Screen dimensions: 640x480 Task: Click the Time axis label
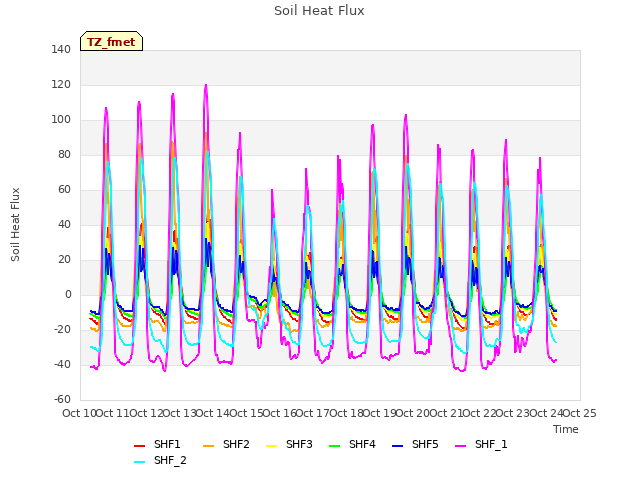[566, 429]
